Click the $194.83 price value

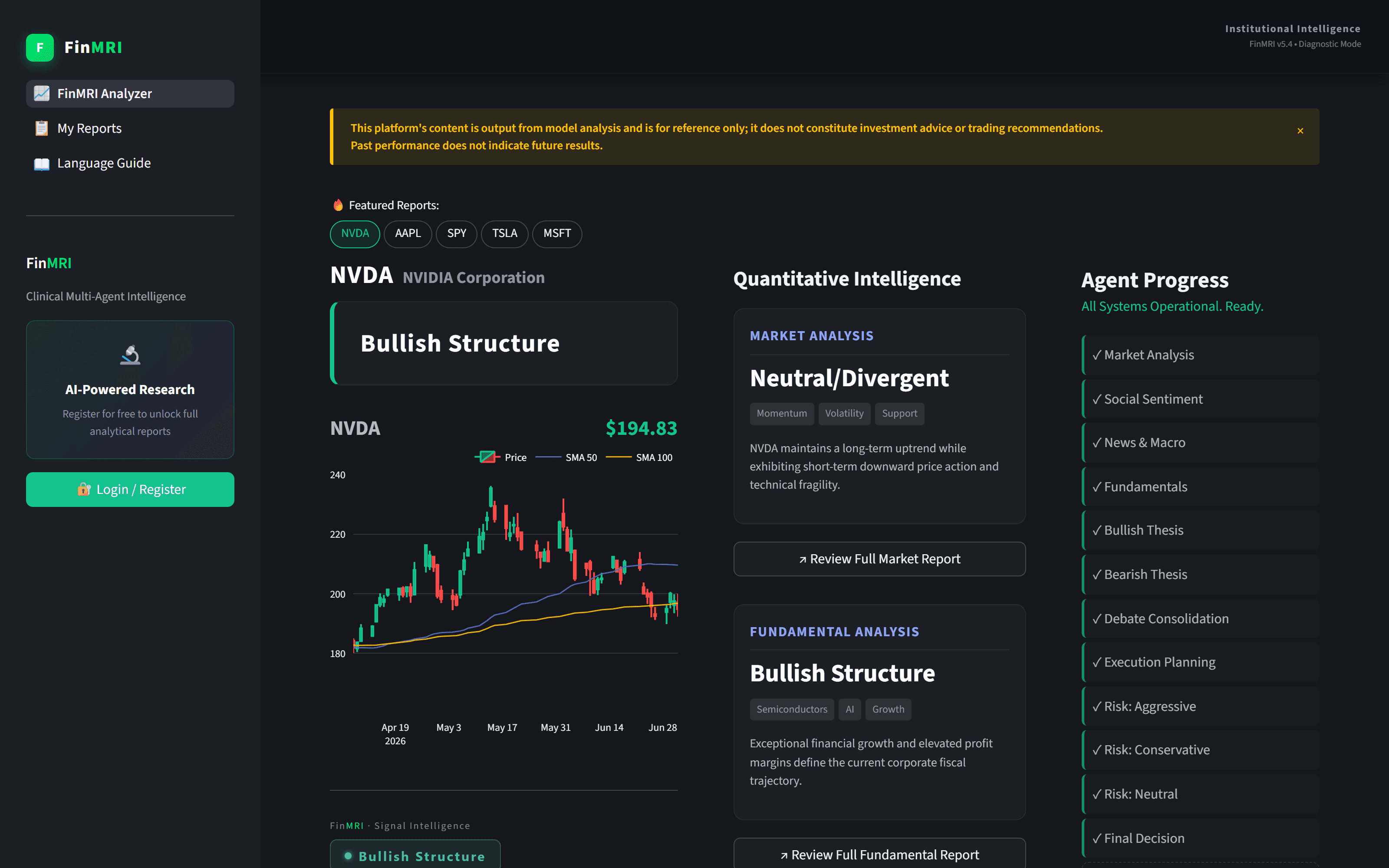(641, 428)
